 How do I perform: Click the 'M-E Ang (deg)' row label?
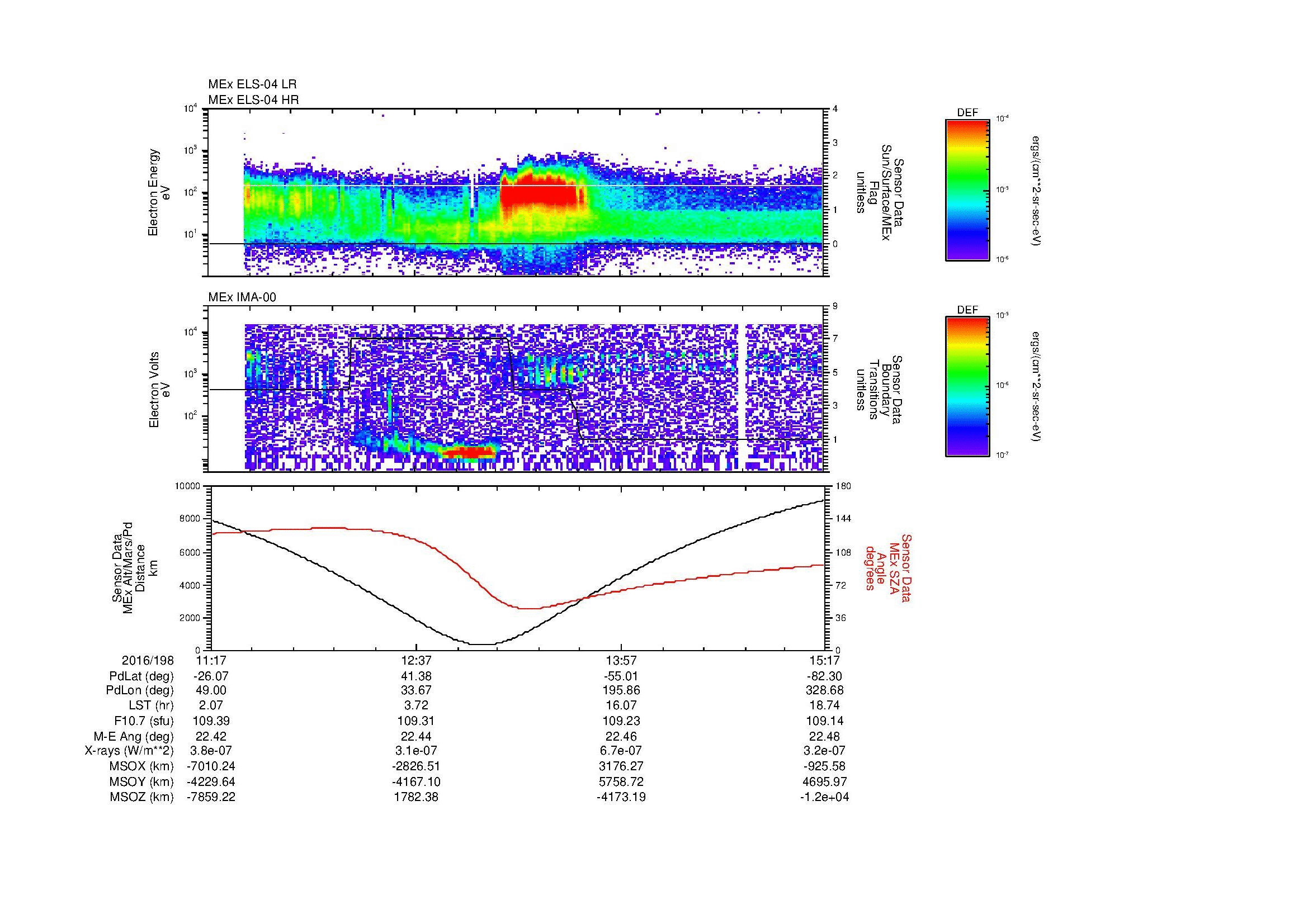click(133, 736)
